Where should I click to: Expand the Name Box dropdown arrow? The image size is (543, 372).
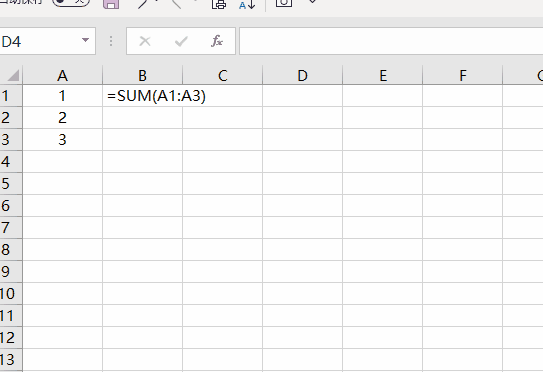[x=85, y=40]
